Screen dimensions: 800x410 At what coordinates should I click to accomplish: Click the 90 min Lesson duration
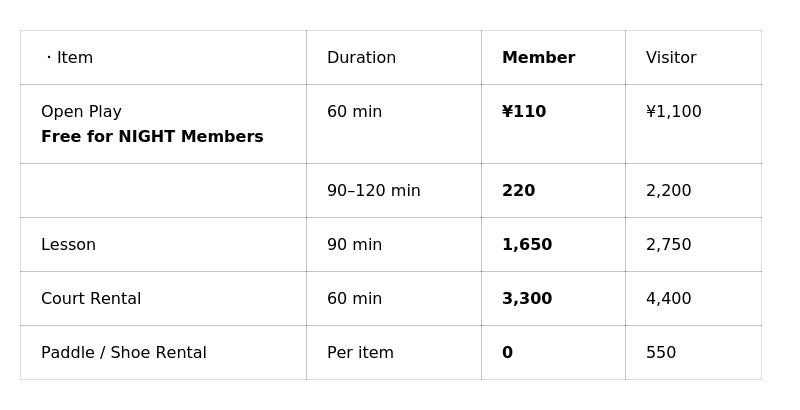[x=354, y=245]
